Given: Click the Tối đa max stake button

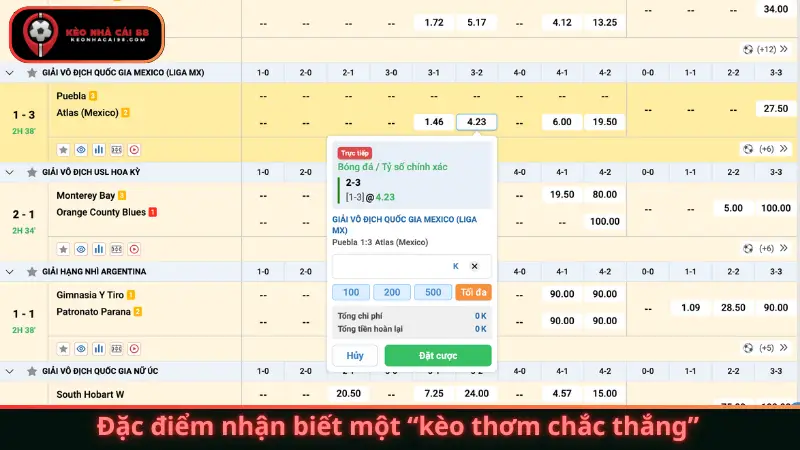Looking at the screenshot, I should tap(473, 292).
